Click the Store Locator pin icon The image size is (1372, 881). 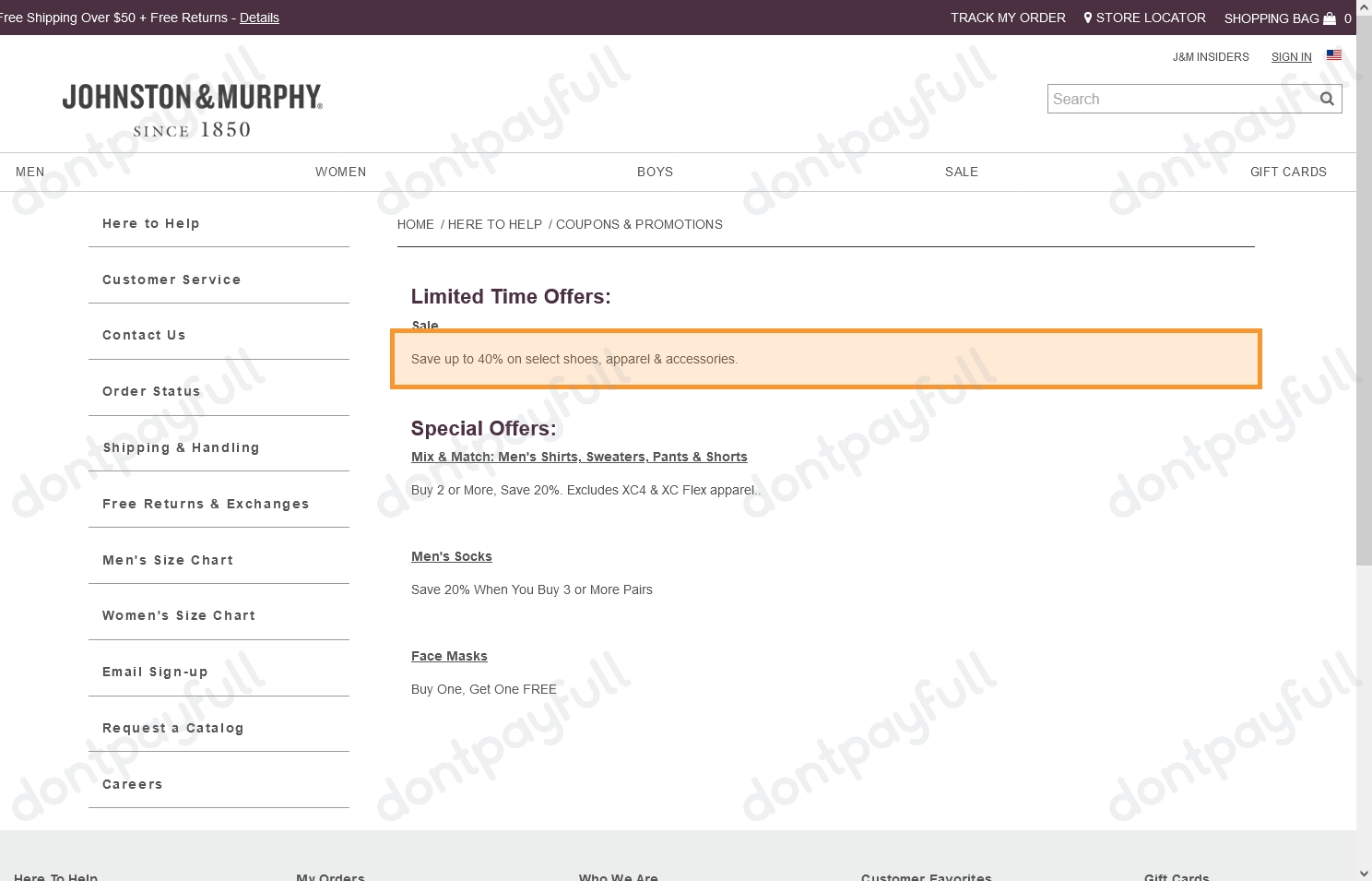pyautogui.click(x=1088, y=18)
